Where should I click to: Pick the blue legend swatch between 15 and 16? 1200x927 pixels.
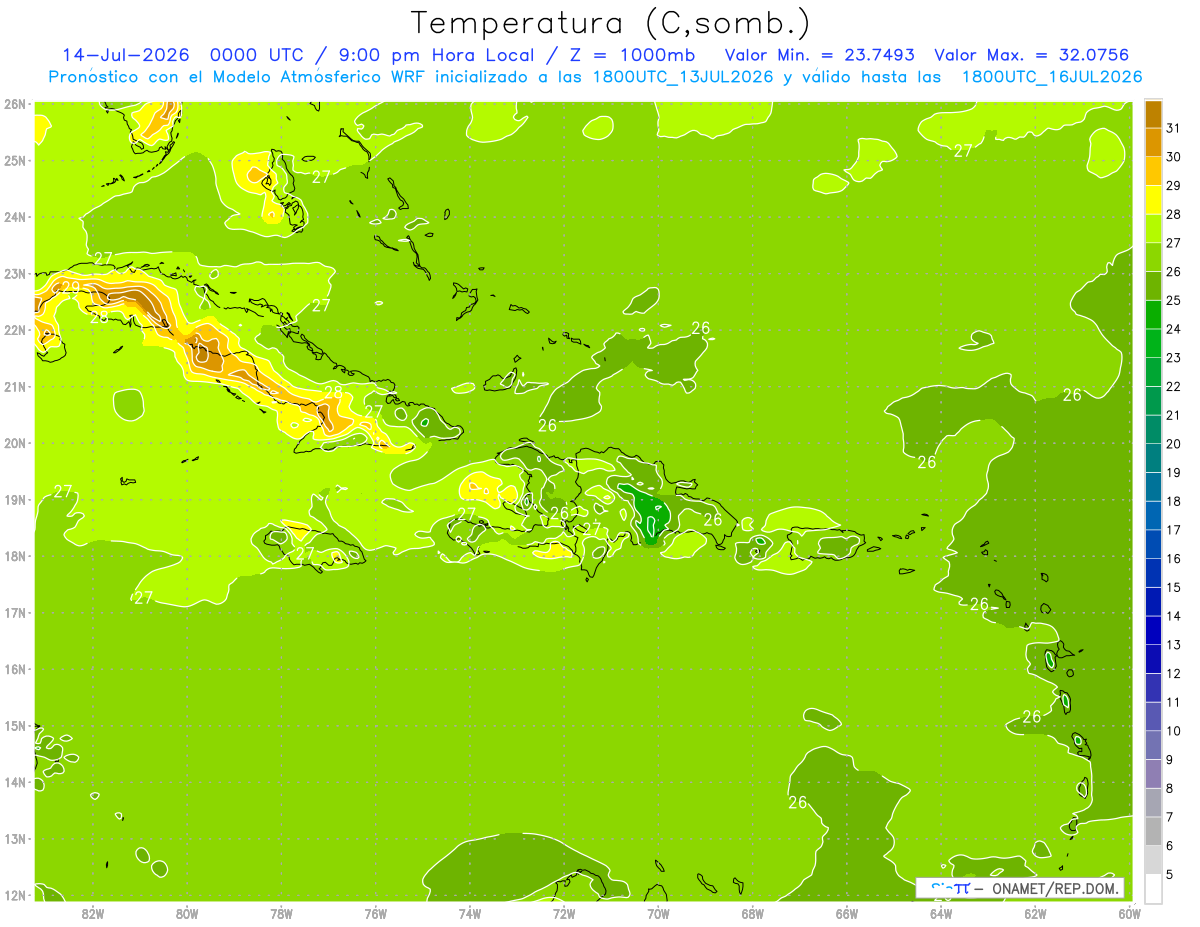coord(1153,573)
